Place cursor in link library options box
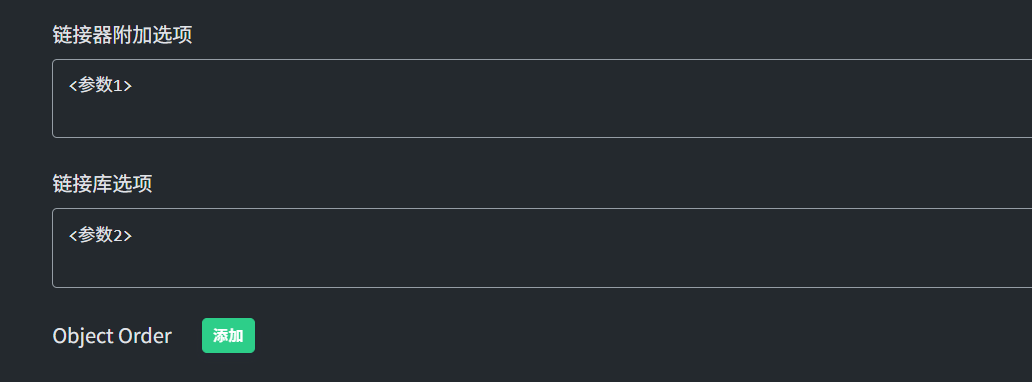Viewport: 1032px width, 382px height. pos(542,248)
